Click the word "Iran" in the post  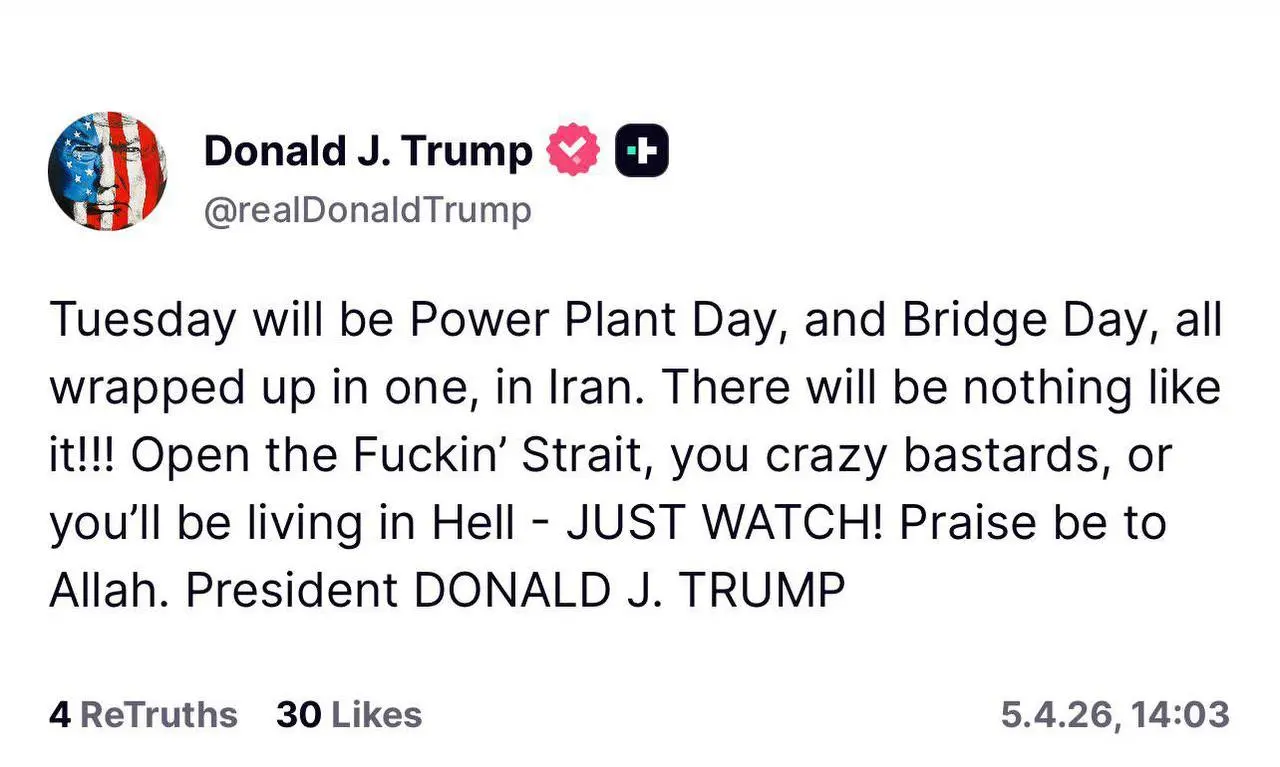595,388
